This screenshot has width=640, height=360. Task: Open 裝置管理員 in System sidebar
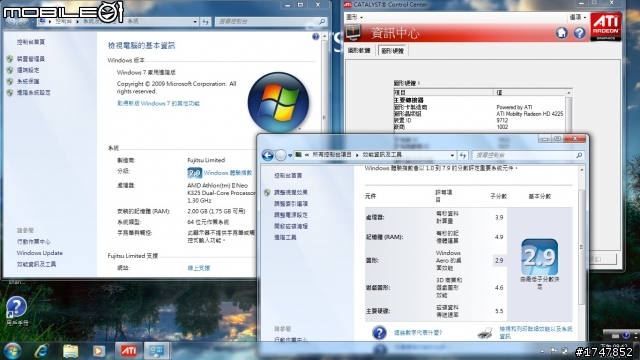[31, 59]
